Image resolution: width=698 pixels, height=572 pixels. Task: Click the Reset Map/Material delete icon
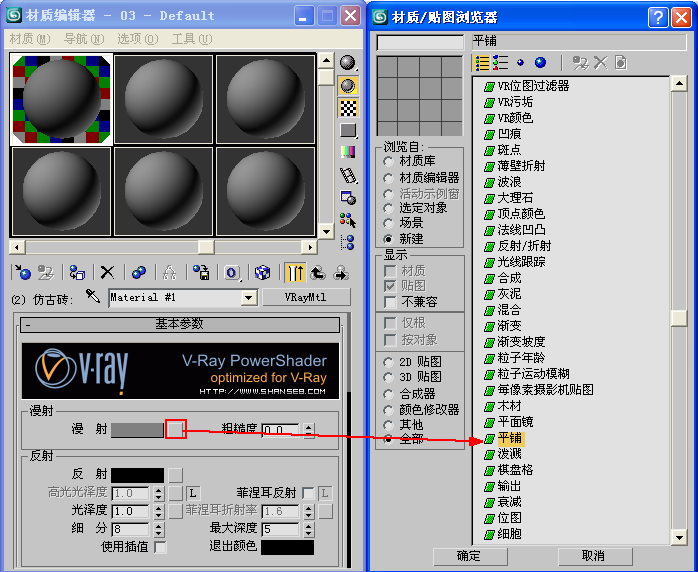click(107, 272)
